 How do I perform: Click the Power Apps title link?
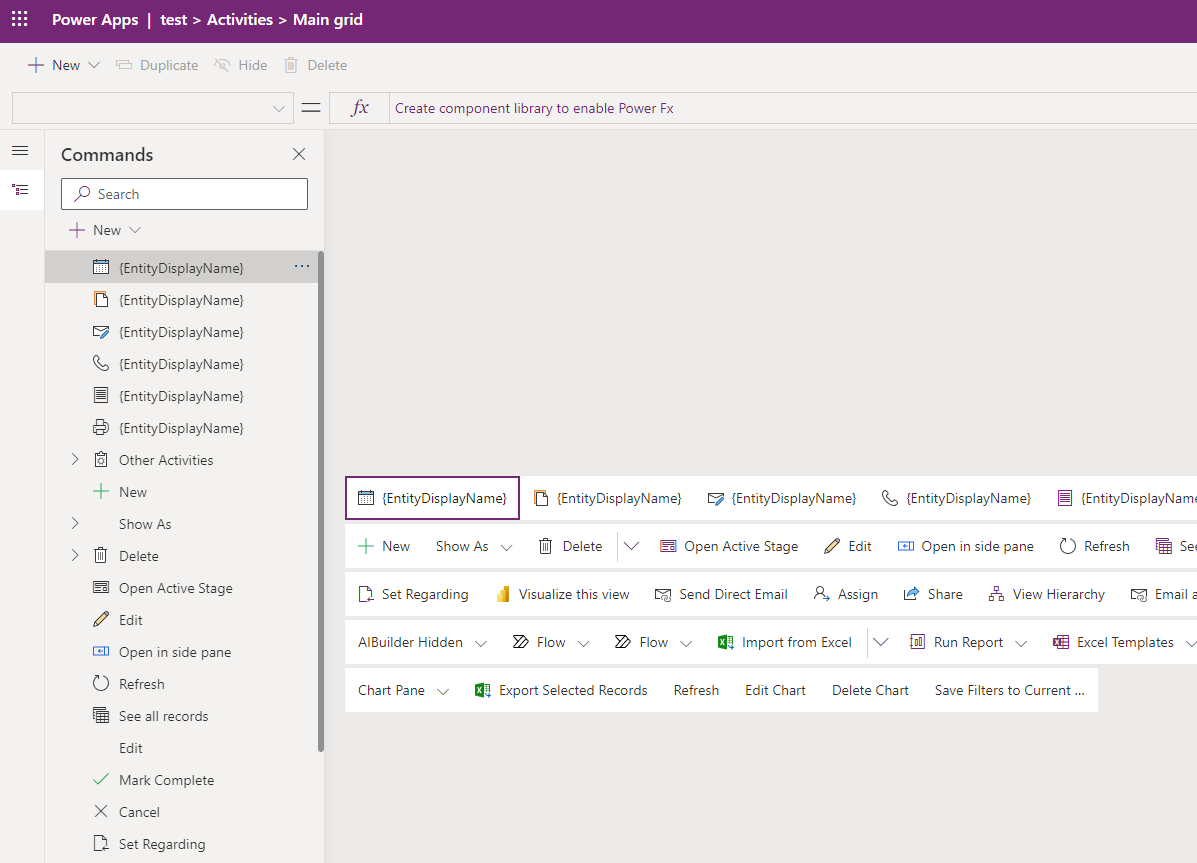point(95,20)
